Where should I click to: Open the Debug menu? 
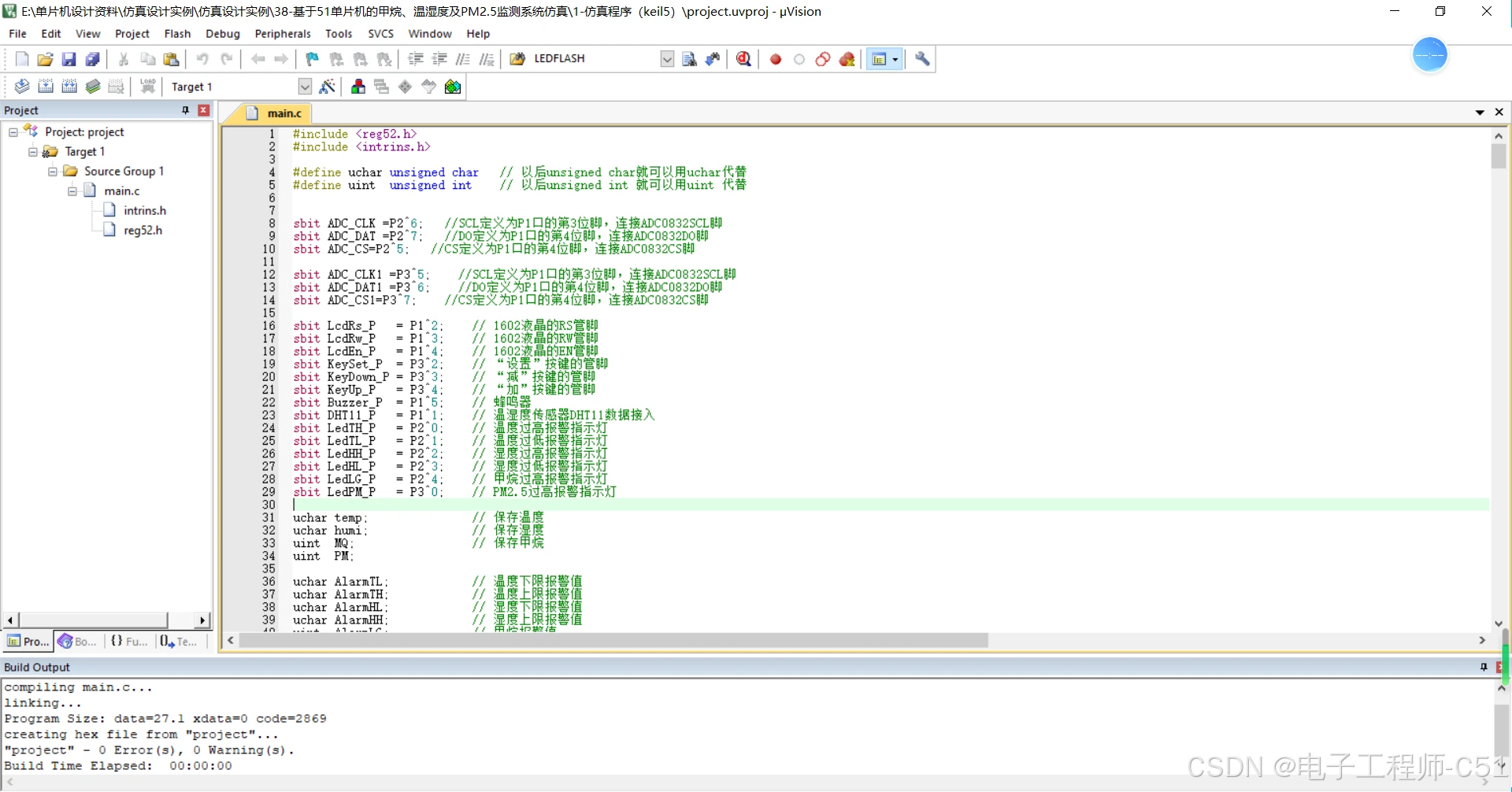click(x=223, y=34)
